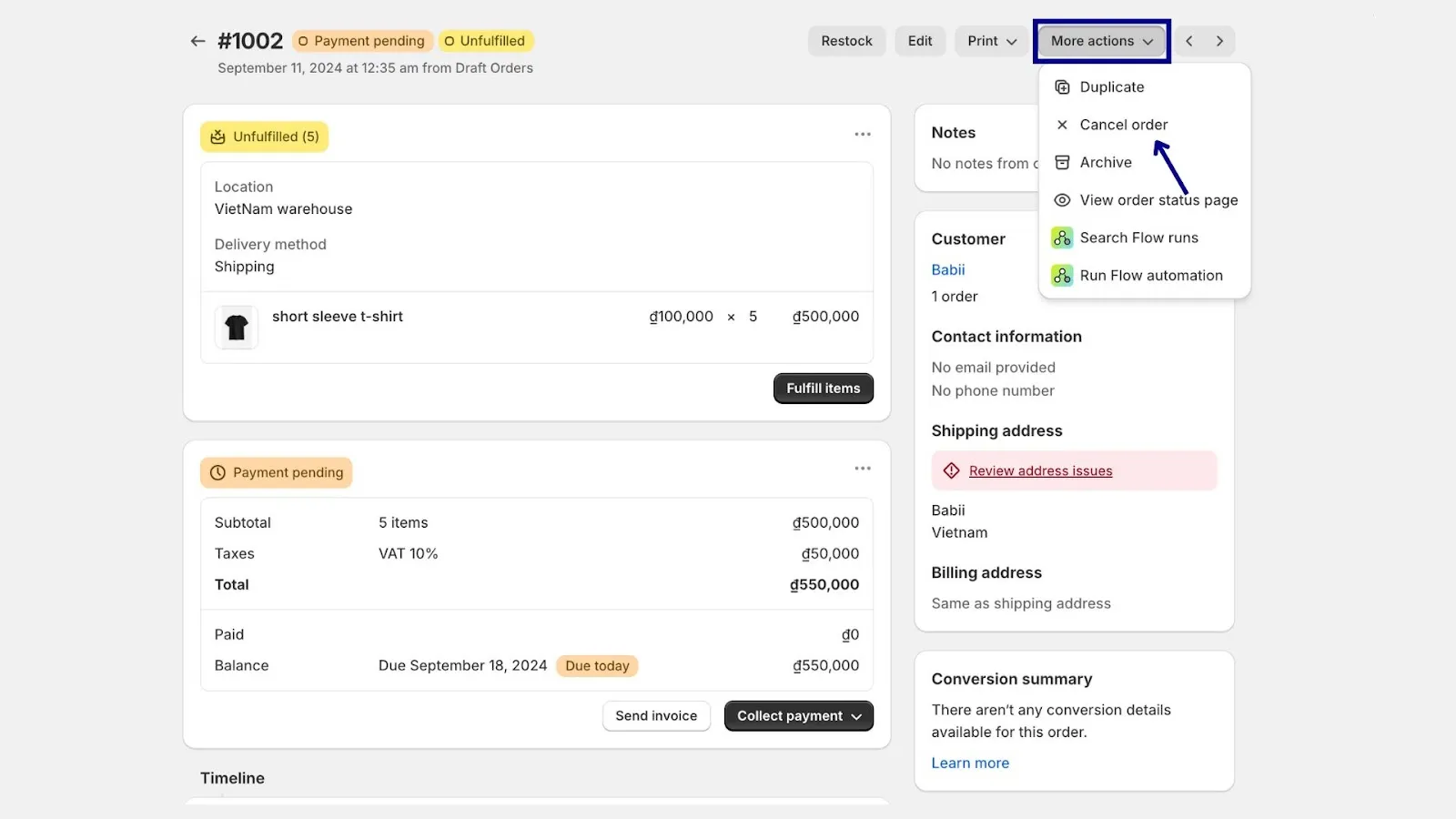Screen dimensions: 1456x819
Task: Choose Run Flow automation menu entry
Action: pos(1145,275)
